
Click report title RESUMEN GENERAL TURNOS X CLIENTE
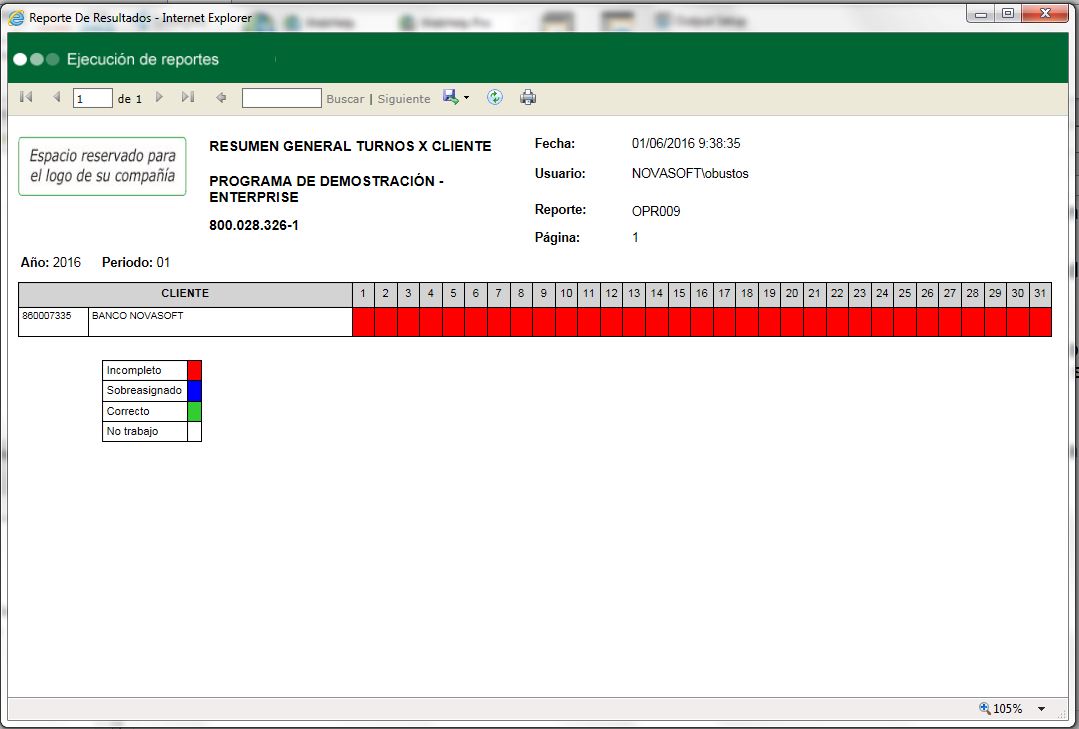click(350, 146)
